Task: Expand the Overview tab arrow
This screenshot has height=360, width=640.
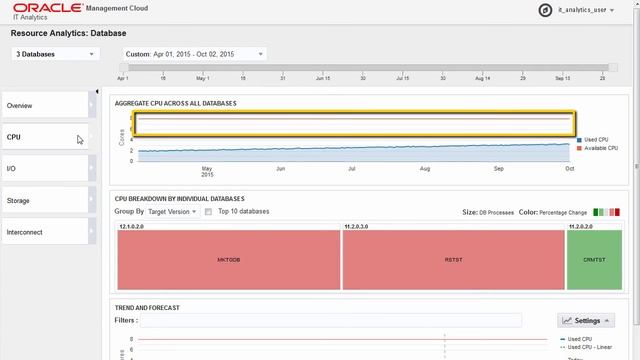Action: pos(92,105)
